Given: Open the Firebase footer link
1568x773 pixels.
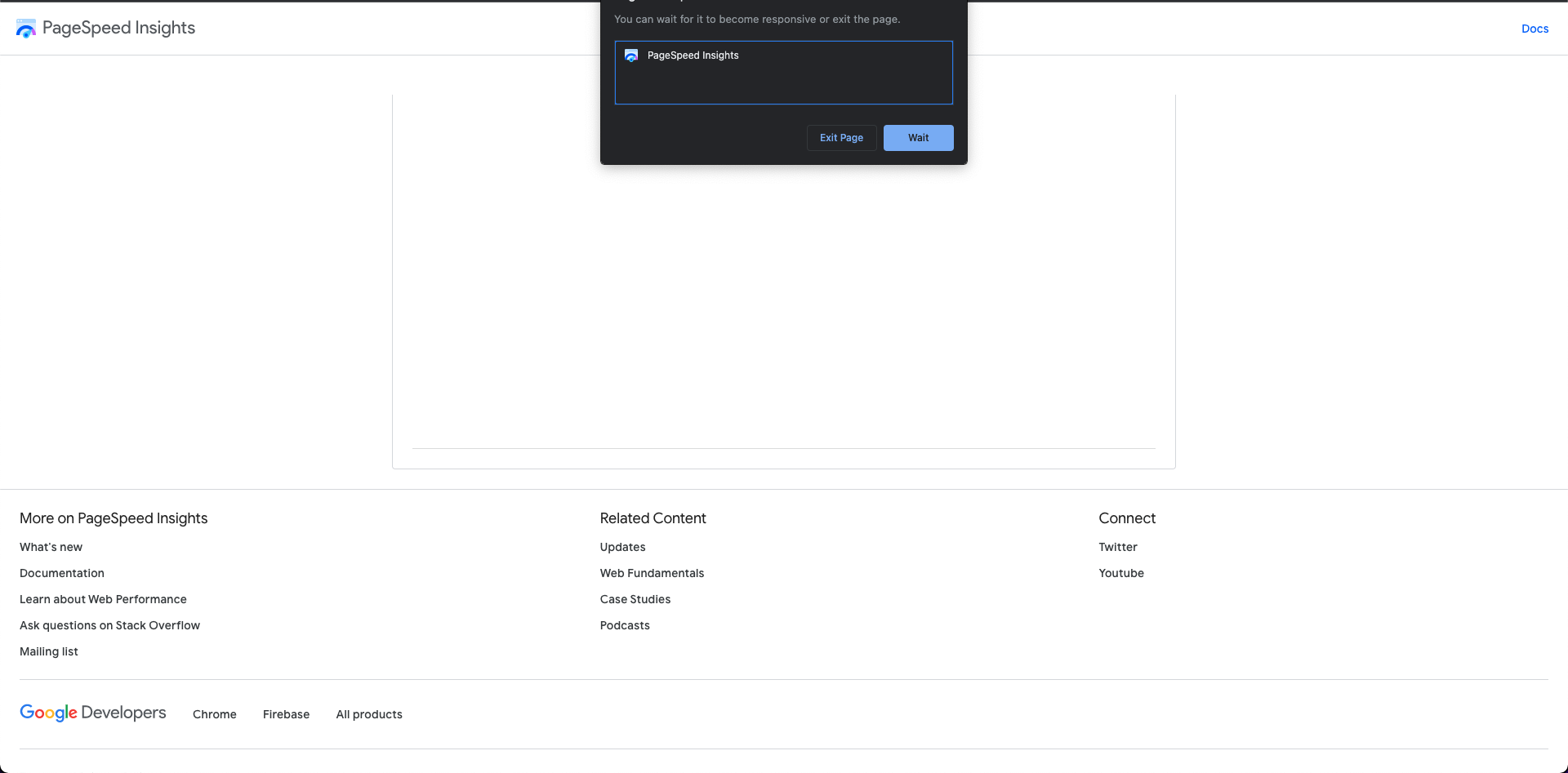Looking at the screenshot, I should 286,714.
